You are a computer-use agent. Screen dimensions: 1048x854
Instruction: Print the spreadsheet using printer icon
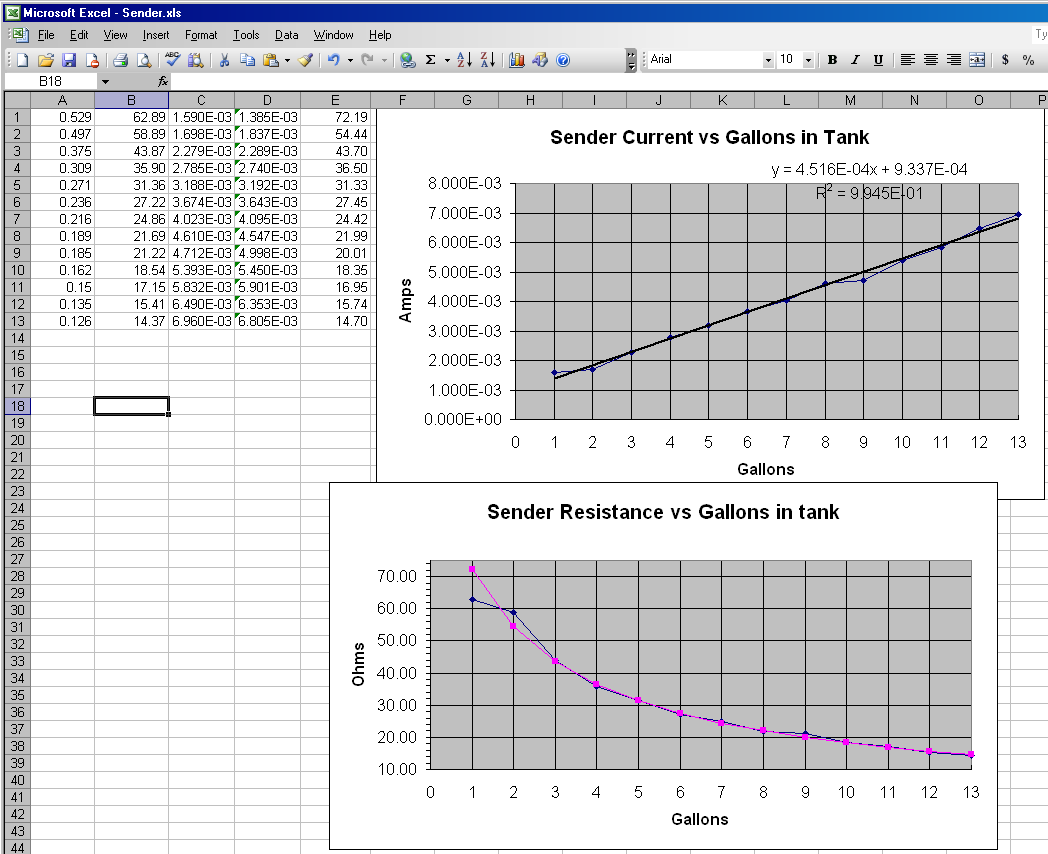tap(120, 60)
